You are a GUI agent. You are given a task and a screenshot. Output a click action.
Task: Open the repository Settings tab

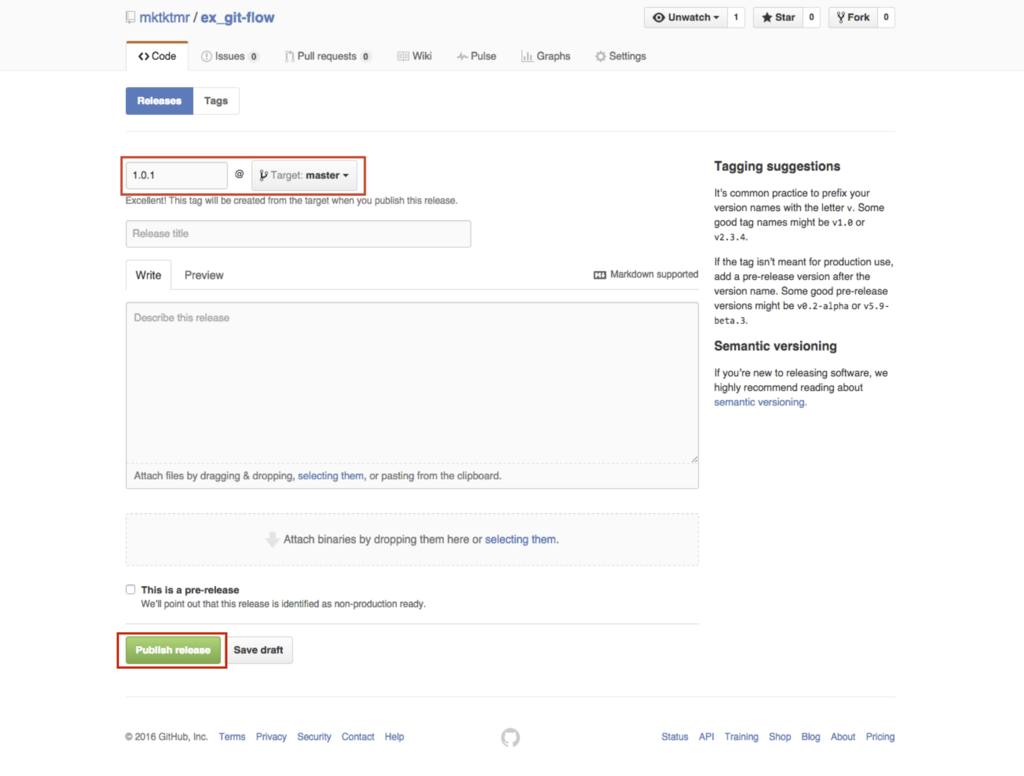(x=620, y=56)
